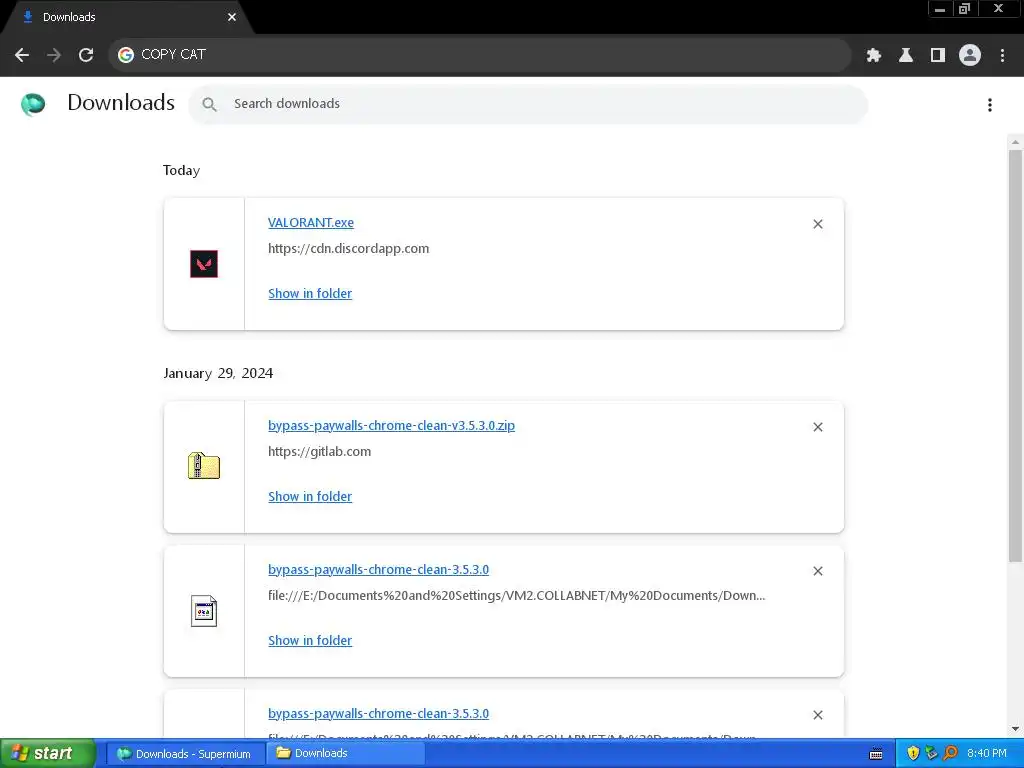Remove the bottom bypass-paywalls-chrome-clean-3.5.3.0 entry
Viewport: 1024px width, 768px height.
pyautogui.click(x=818, y=715)
